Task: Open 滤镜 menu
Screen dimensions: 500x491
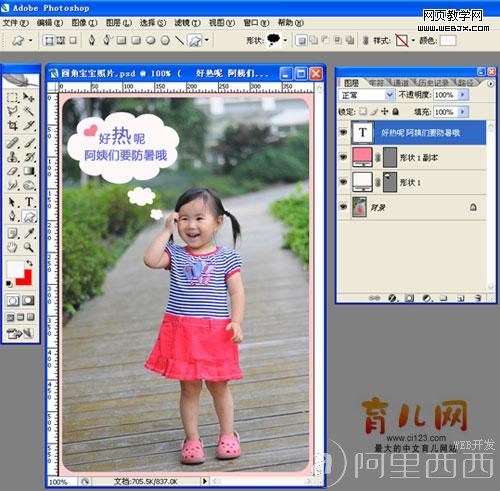Action: 187,23
